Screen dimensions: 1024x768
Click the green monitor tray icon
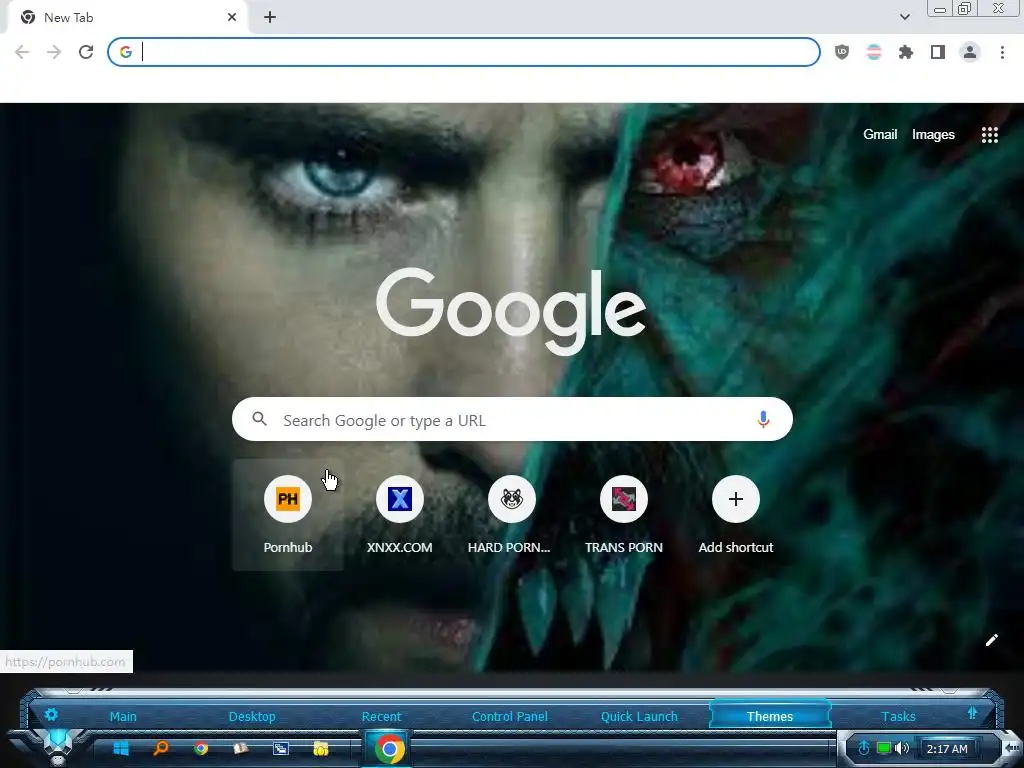click(884, 748)
